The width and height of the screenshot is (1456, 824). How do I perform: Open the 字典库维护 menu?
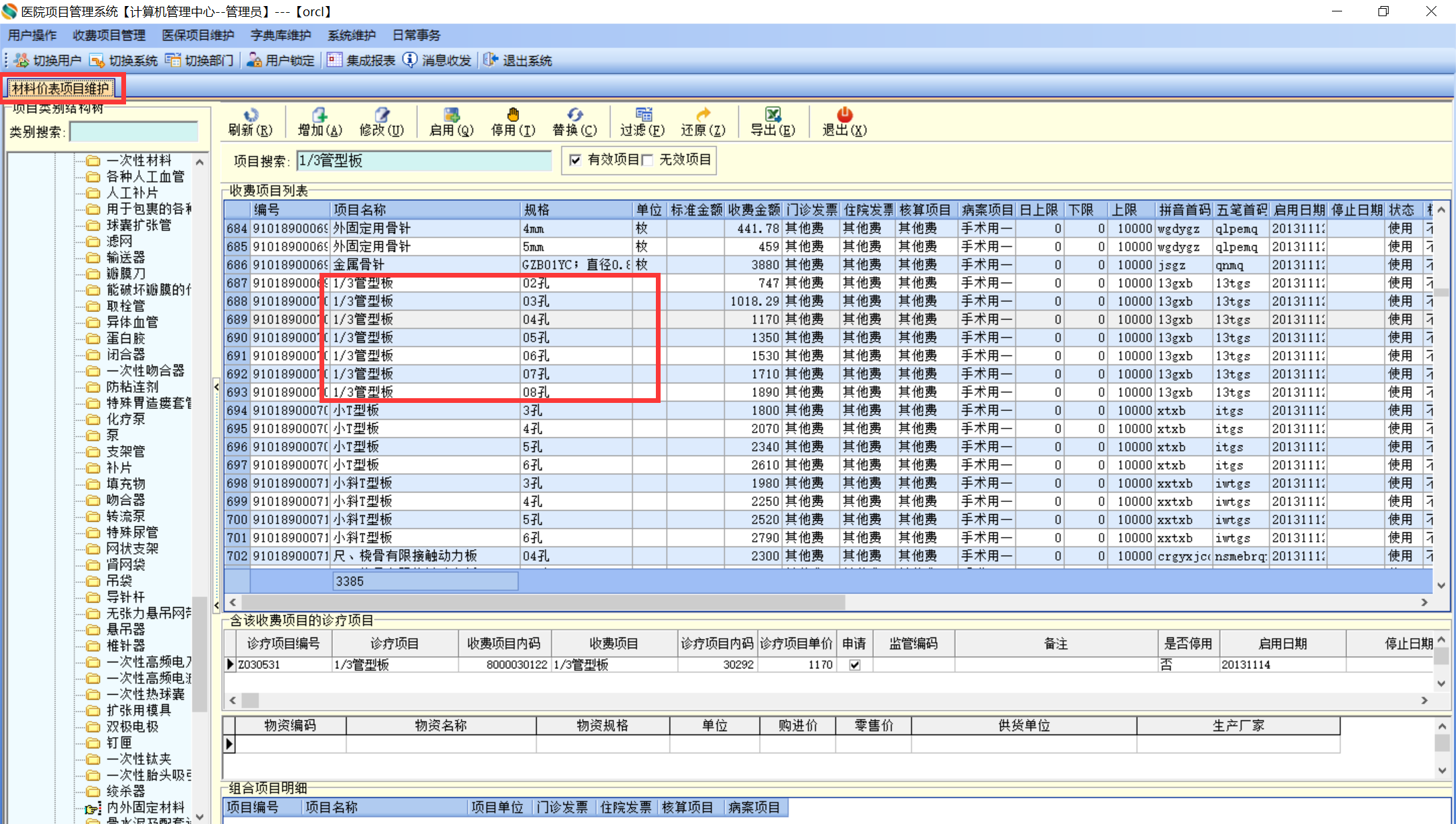280,35
